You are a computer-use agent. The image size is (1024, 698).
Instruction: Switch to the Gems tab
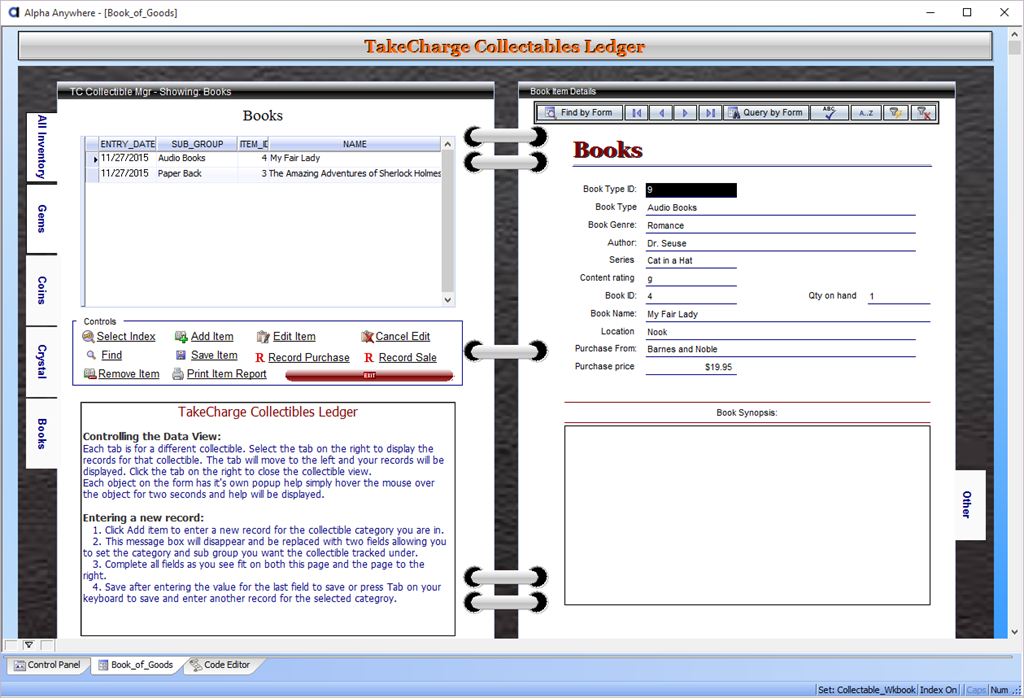pyautogui.click(x=42, y=218)
